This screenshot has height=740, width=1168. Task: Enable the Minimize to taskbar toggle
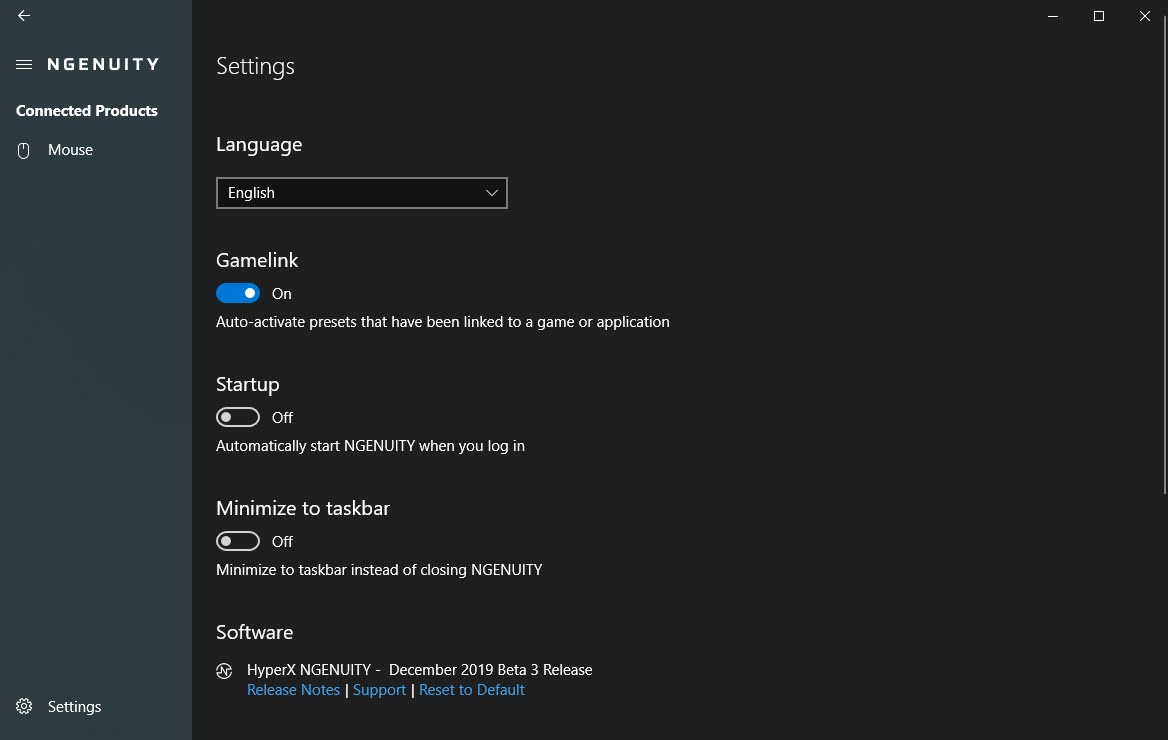(x=238, y=541)
